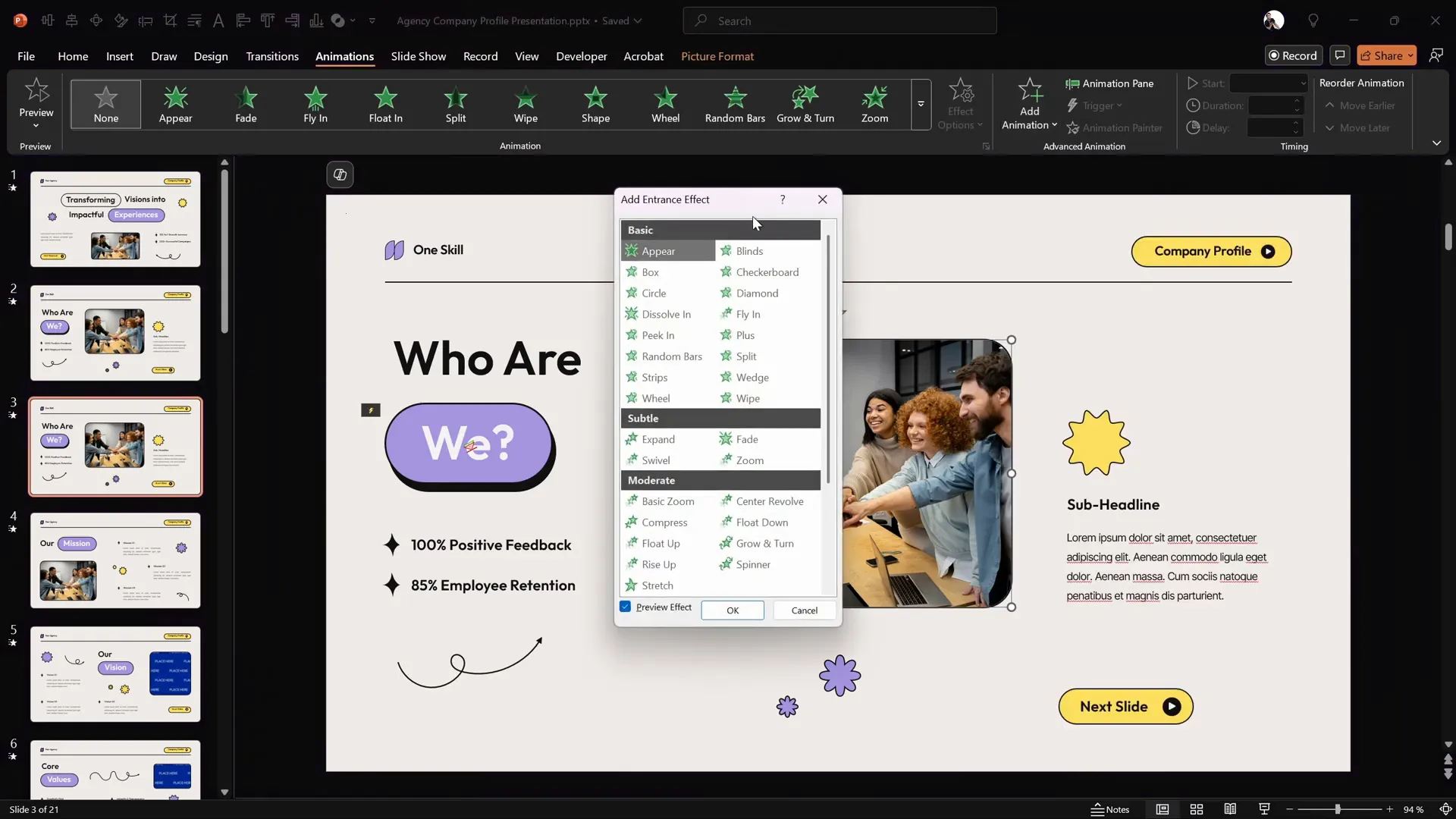
Task: Open the Picture Format tab
Action: click(x=717, y=56)
